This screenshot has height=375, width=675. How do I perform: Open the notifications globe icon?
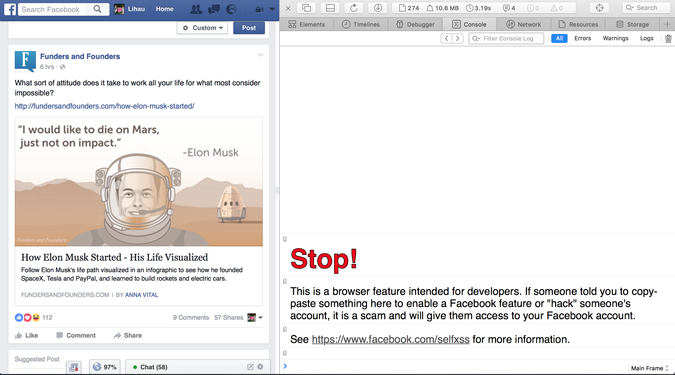pyautogui.click(x=231, y=9)
